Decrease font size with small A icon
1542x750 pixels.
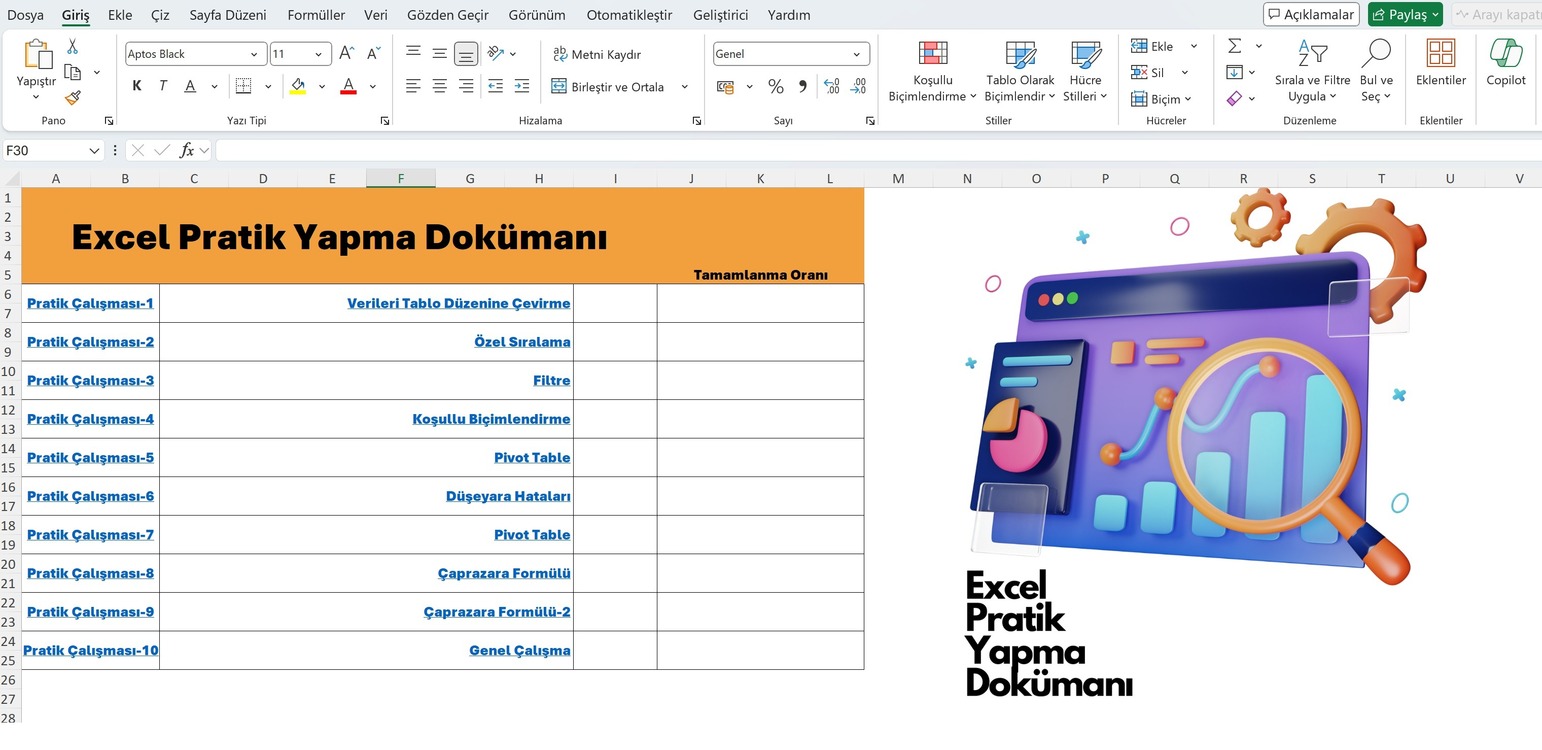pos(373,54)
